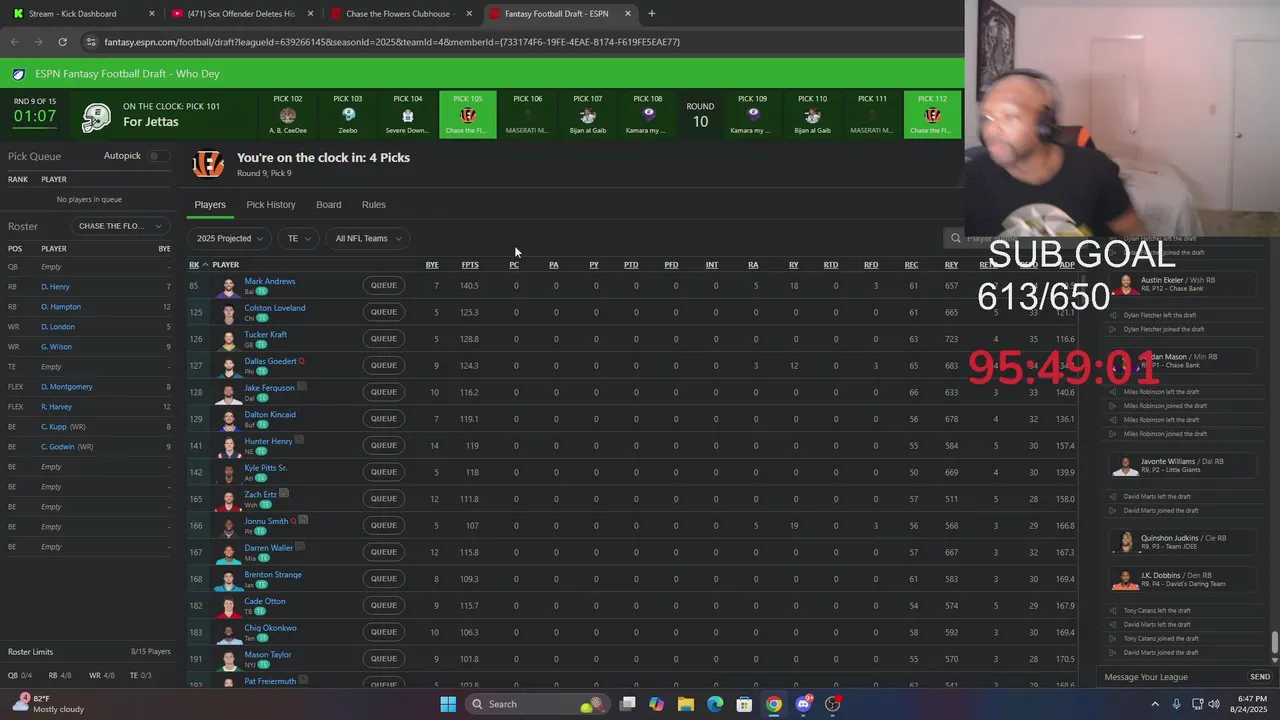Queue Jake Ferguson
Image resolution: width=1280 pixels, height=720 pixels.
384,392
